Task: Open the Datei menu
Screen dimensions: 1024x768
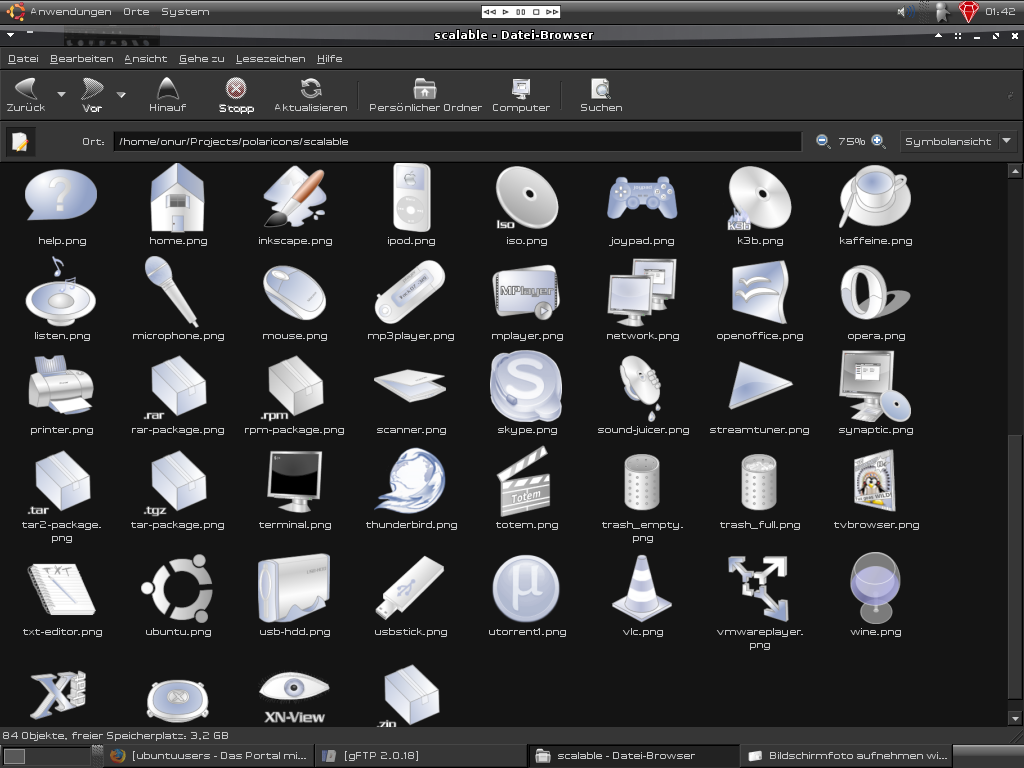Action: coord(23,59)
